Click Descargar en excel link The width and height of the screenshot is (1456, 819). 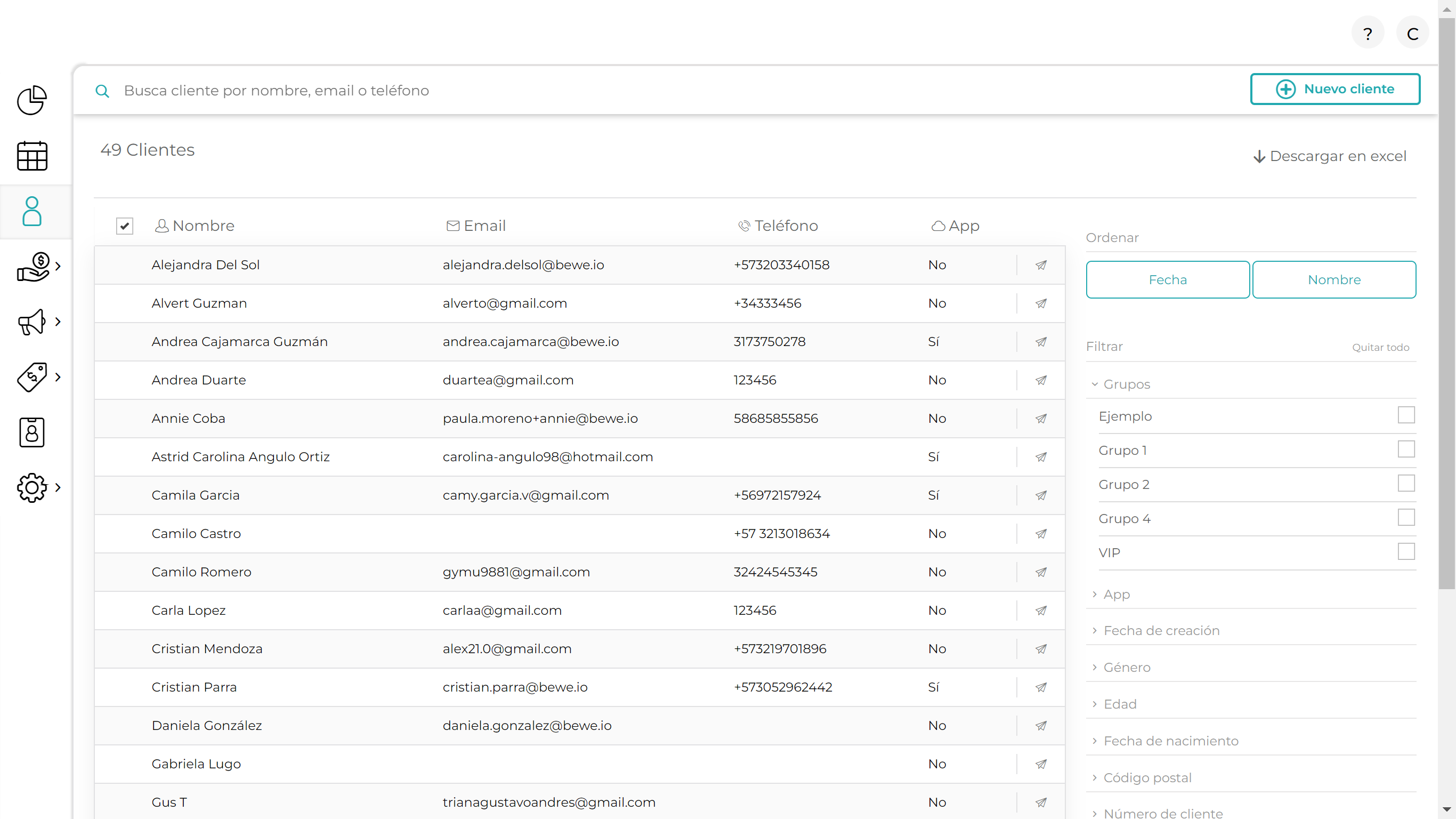coord(1329,156)
